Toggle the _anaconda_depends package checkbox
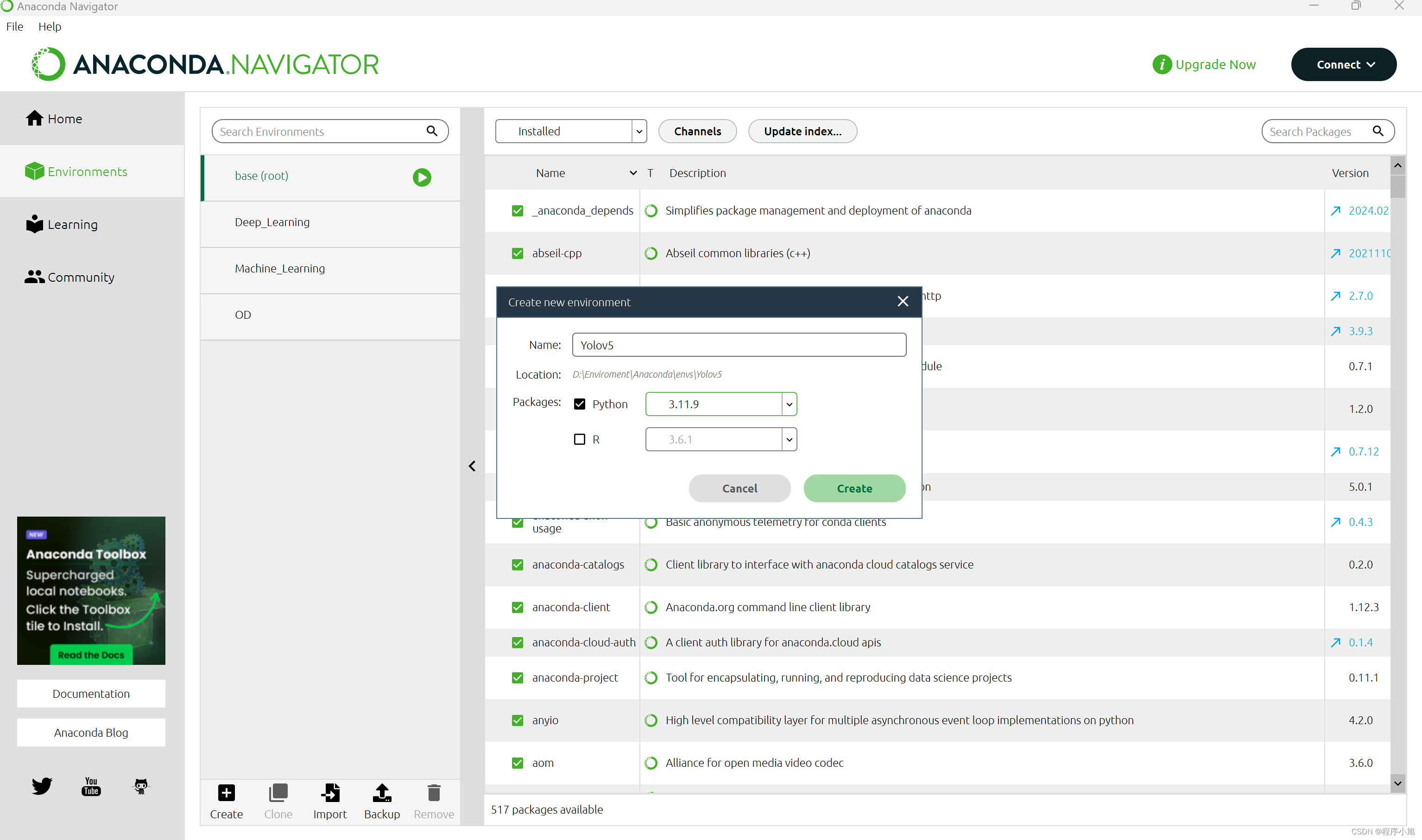Screen dimensions: 1422x840 click(x=517, y=210)
